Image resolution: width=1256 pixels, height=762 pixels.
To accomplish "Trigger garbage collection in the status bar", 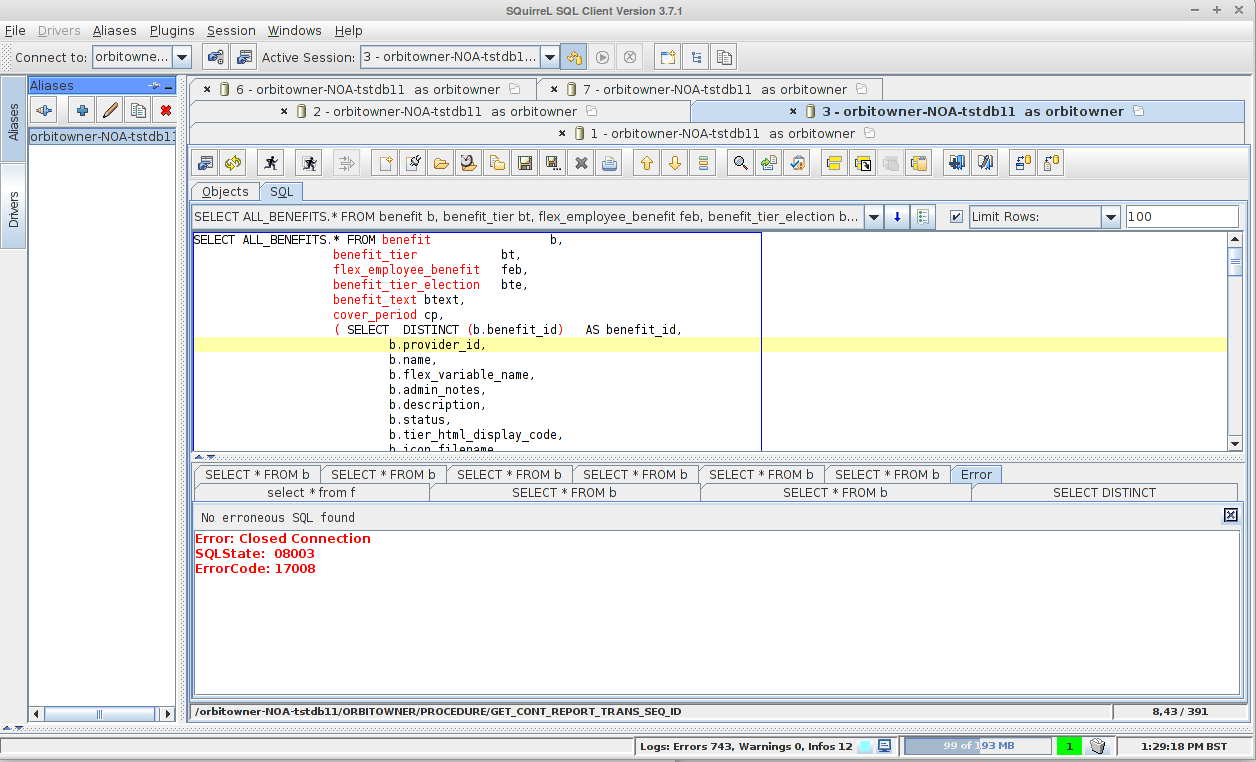I will [x=1097, y=746].
